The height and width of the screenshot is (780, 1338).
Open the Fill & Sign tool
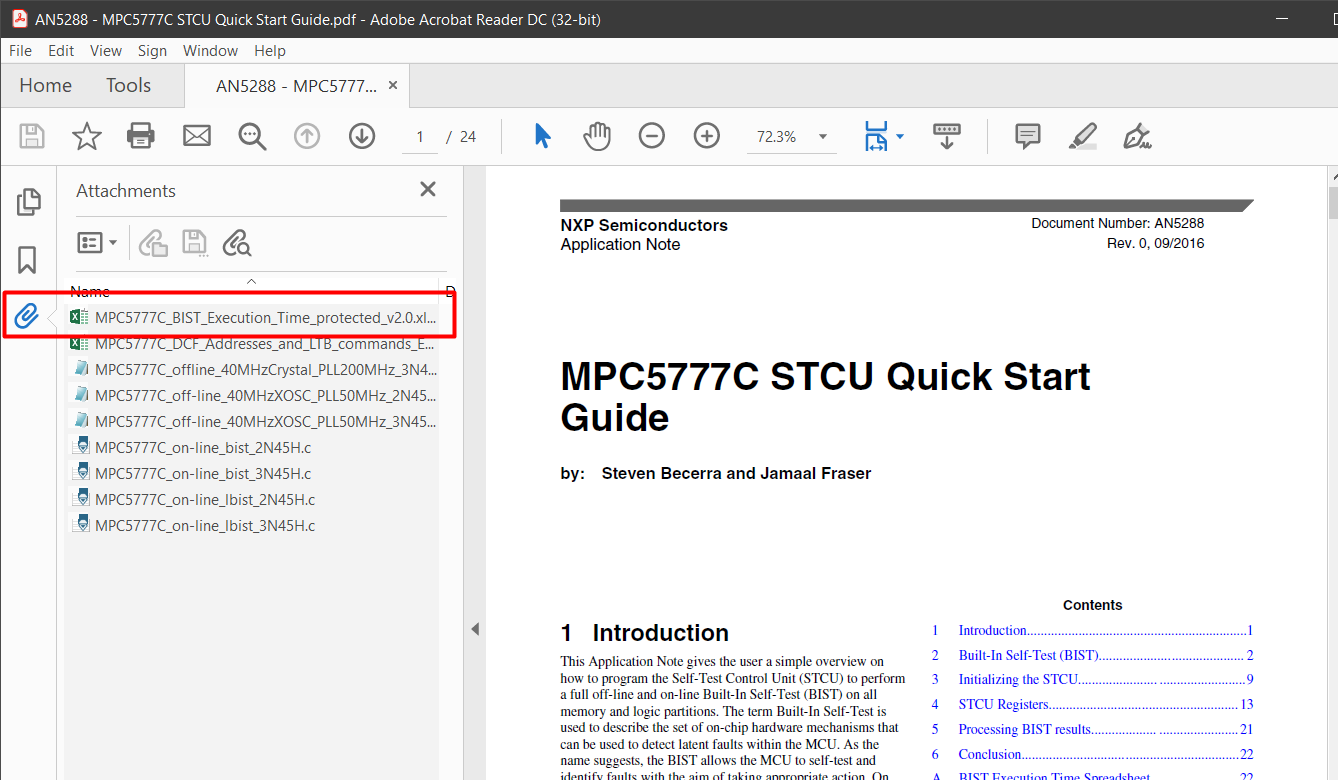pos(1137,135)
